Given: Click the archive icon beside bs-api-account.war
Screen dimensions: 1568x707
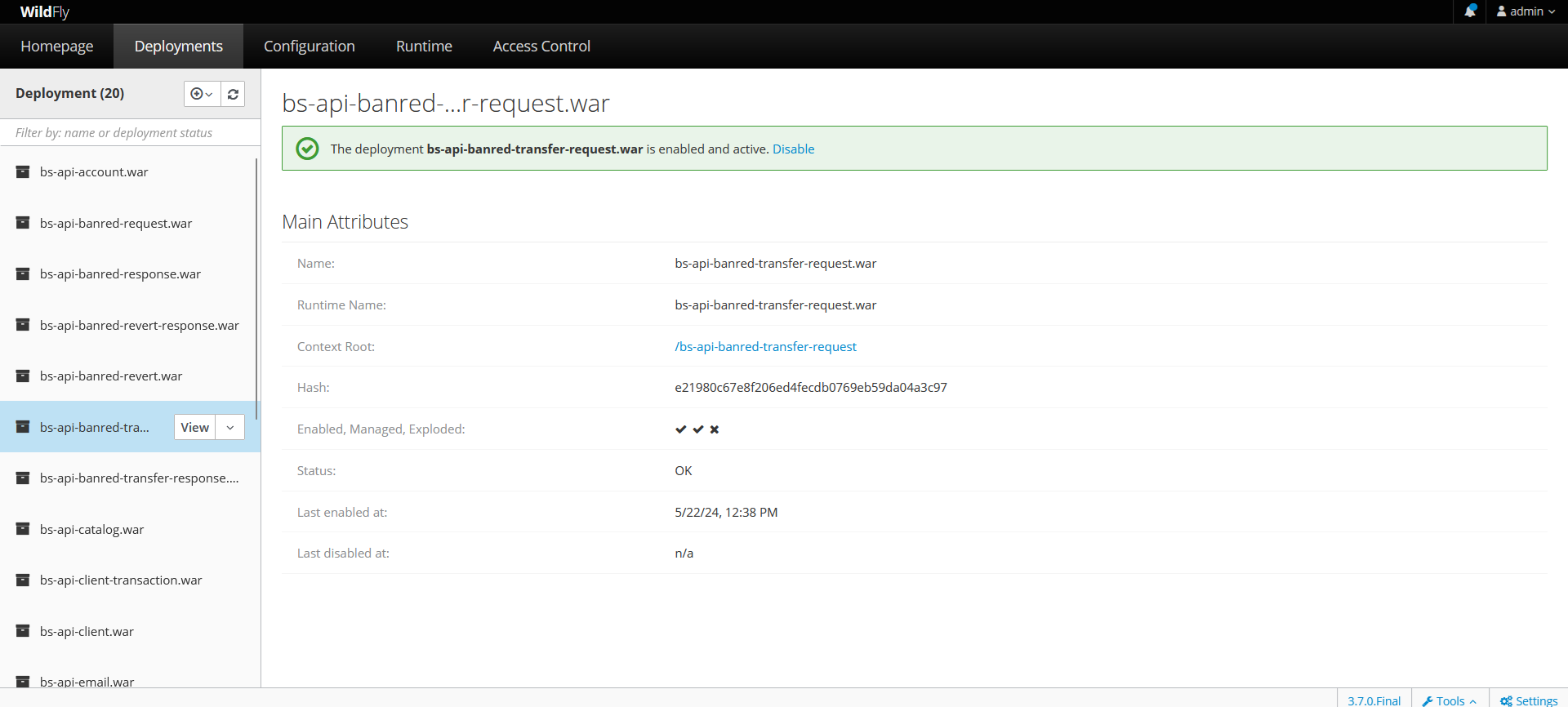Looking at the screenshot, I should pyautogui.click(x=23, y=172).
